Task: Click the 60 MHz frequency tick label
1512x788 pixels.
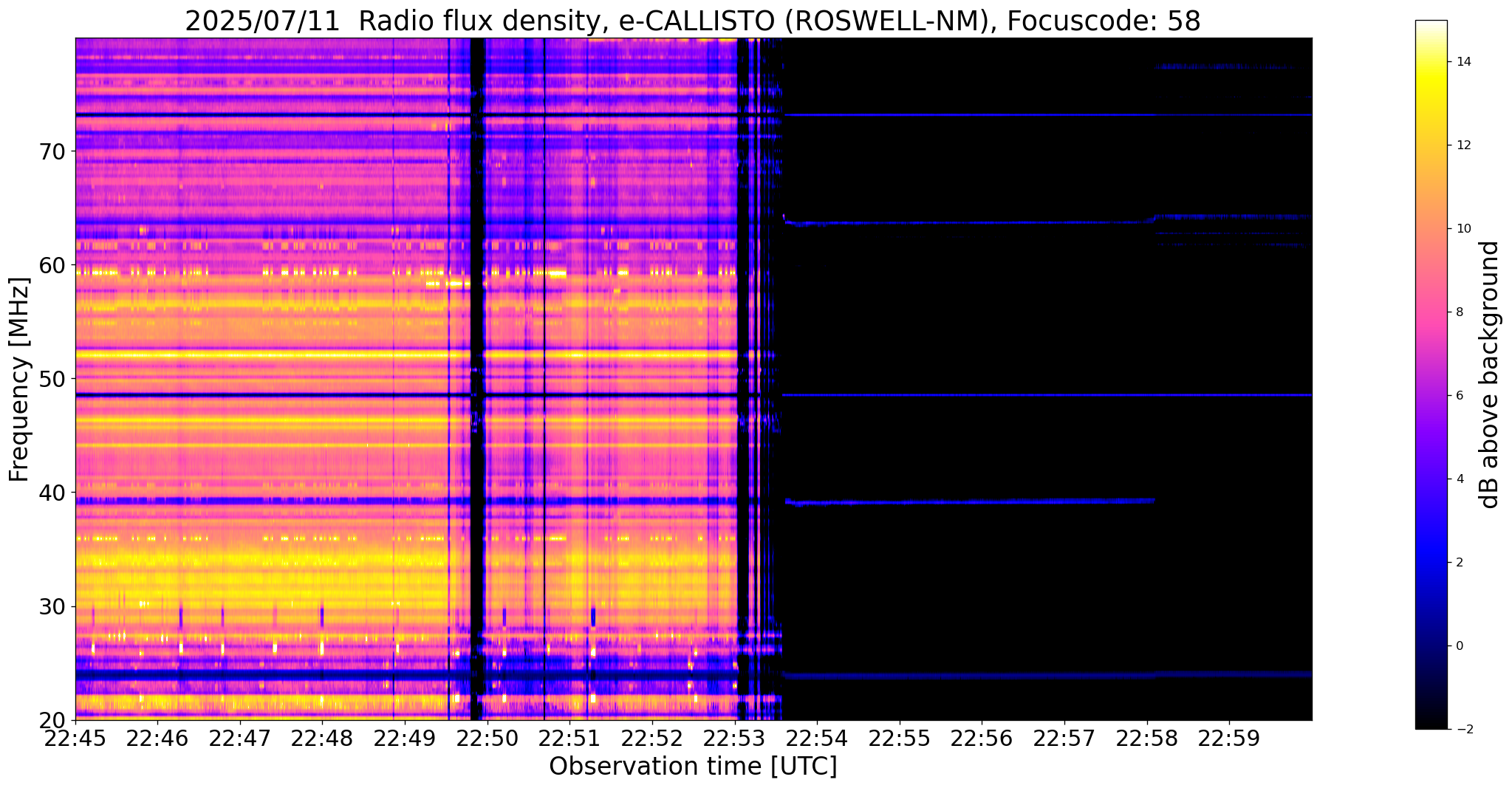Action: pyautogui.click(x=52, y=264)
